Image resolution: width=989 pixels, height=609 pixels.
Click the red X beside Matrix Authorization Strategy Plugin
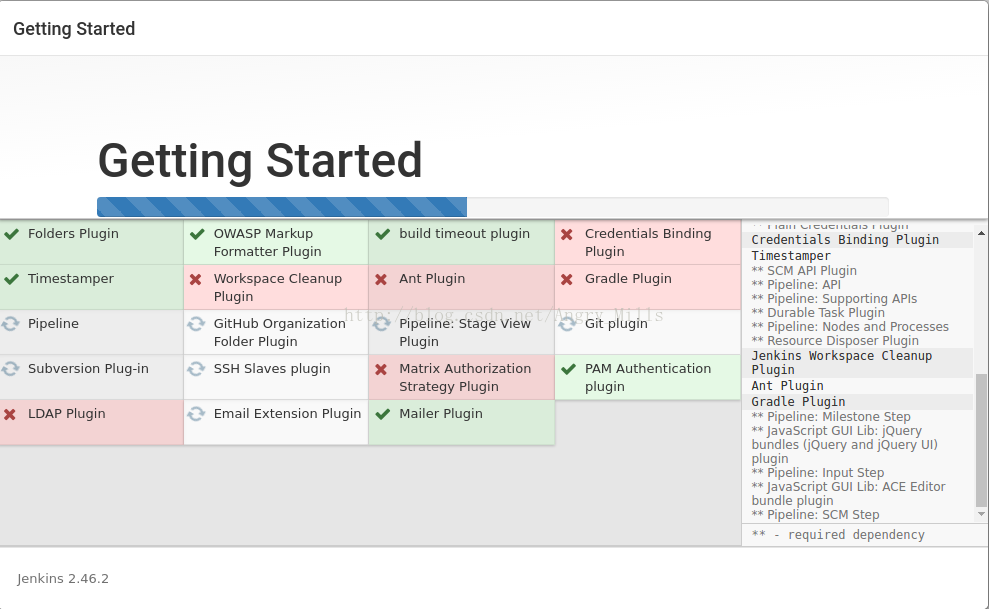click(x=381, y=369)
